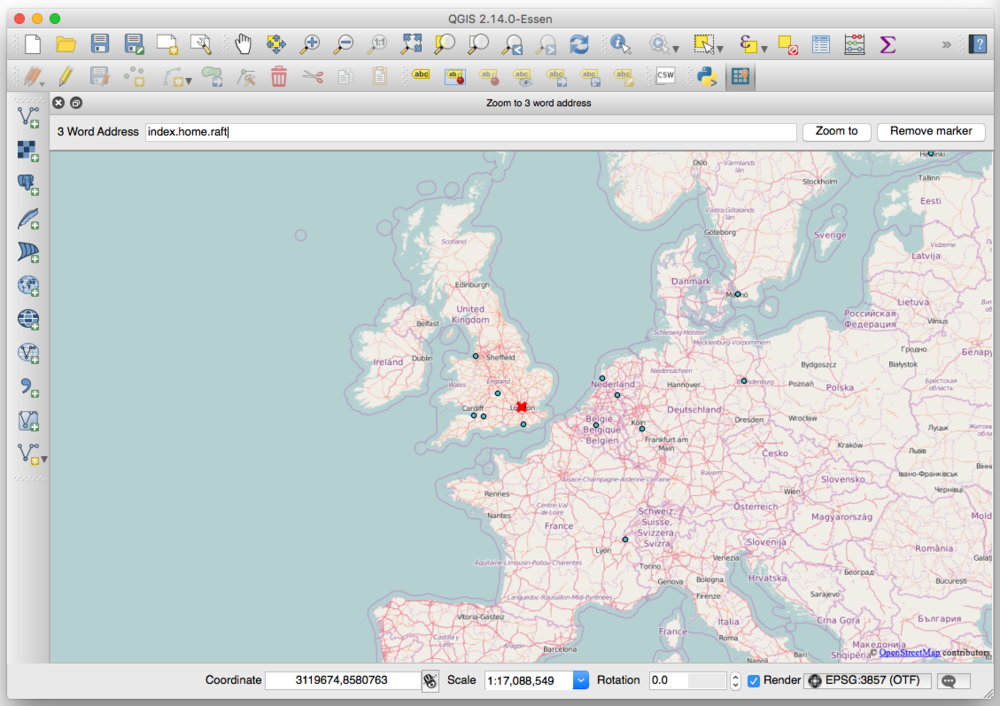Open the CSW MetaSearch icon
1000x706 pixels.
click(665, 75)
